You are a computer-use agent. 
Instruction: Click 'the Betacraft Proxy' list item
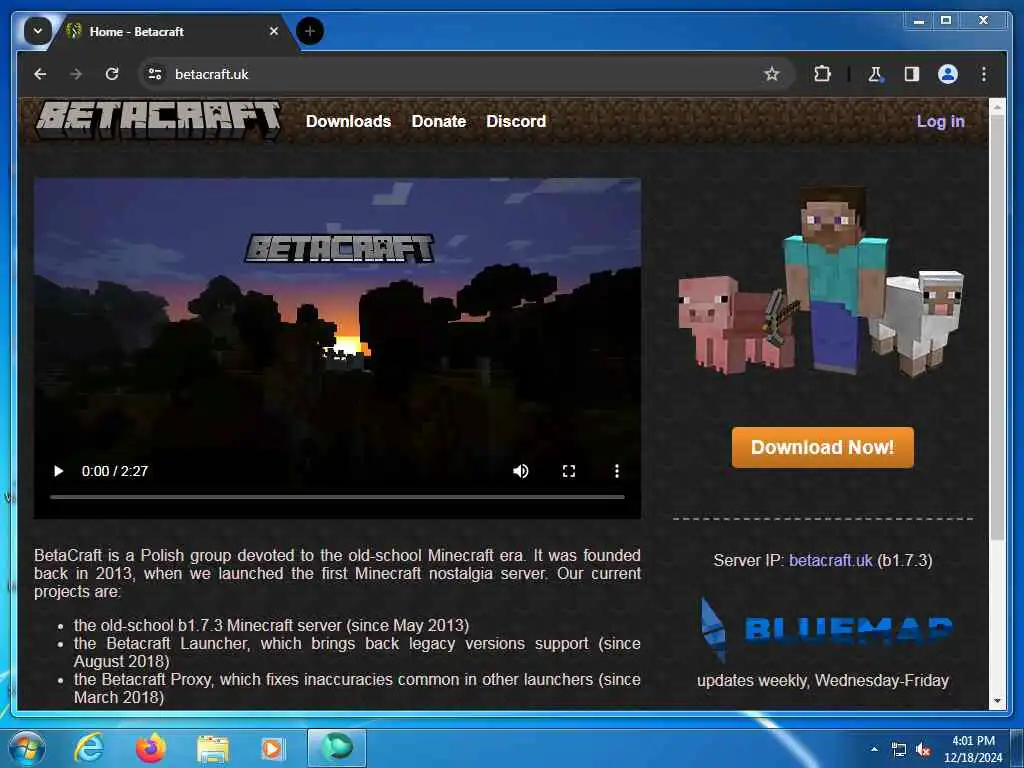pos(357,688)
